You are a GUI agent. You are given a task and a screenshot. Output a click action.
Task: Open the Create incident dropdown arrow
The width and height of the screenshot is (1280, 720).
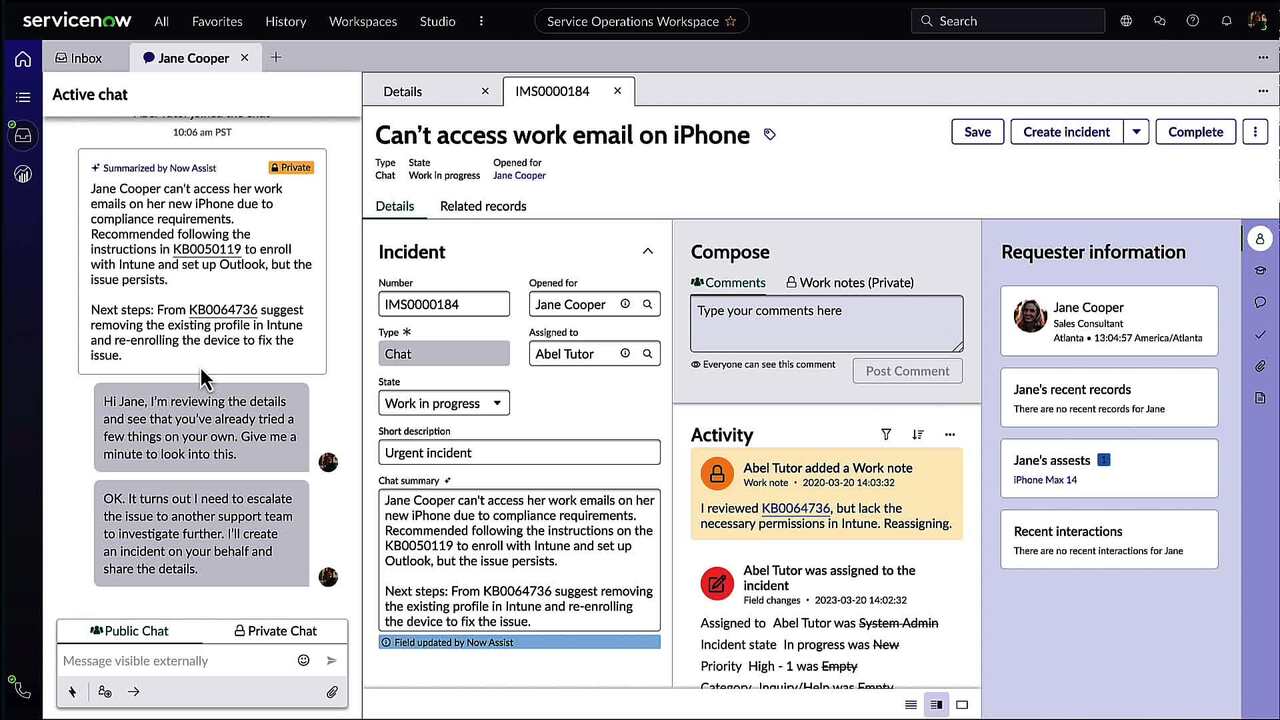pyautogui.click(x=1136, y=131)
